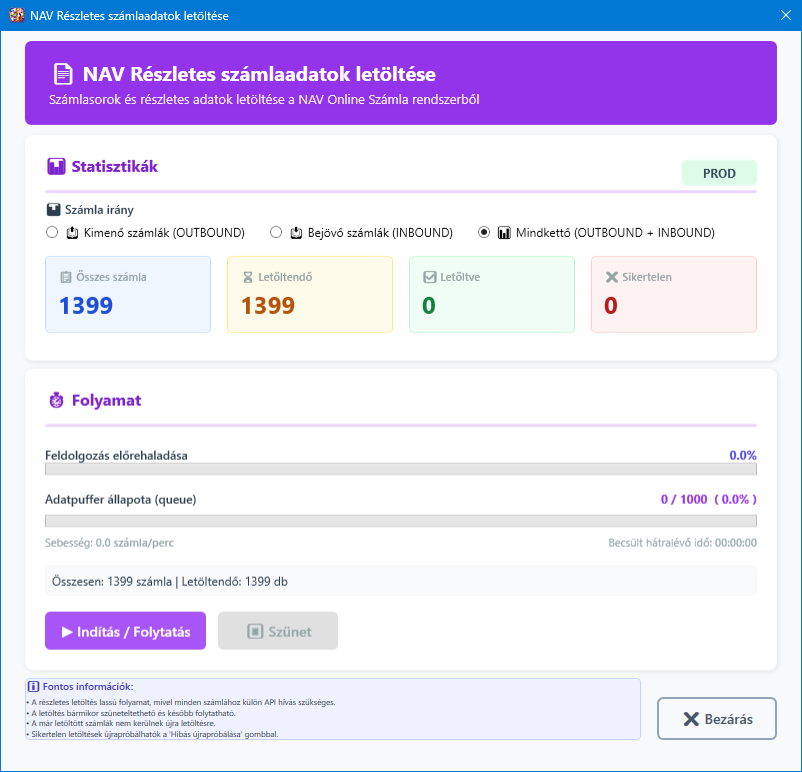
Task: Click the info icon beside Fontos információk
Action: pos(38,686)
